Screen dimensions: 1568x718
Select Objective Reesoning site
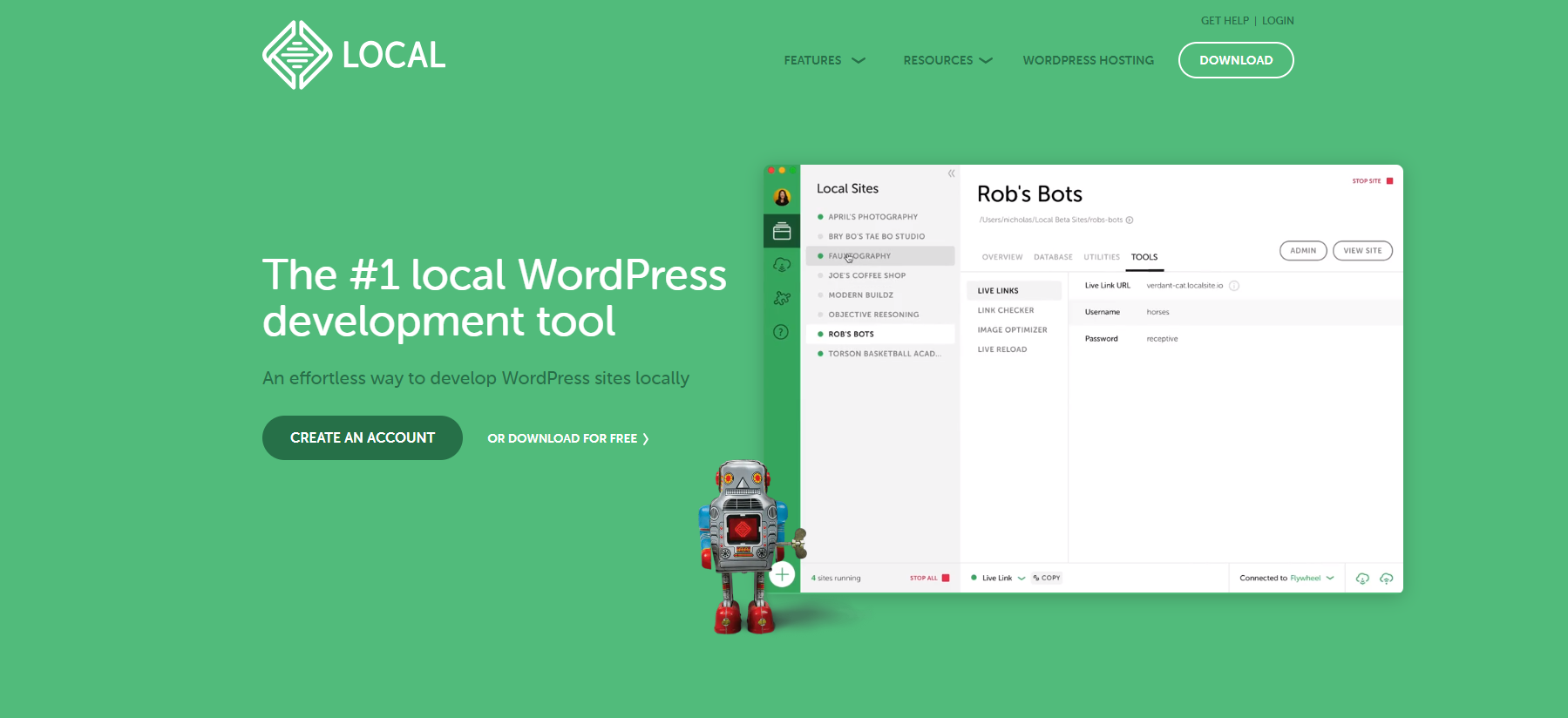tap(880, 315)
